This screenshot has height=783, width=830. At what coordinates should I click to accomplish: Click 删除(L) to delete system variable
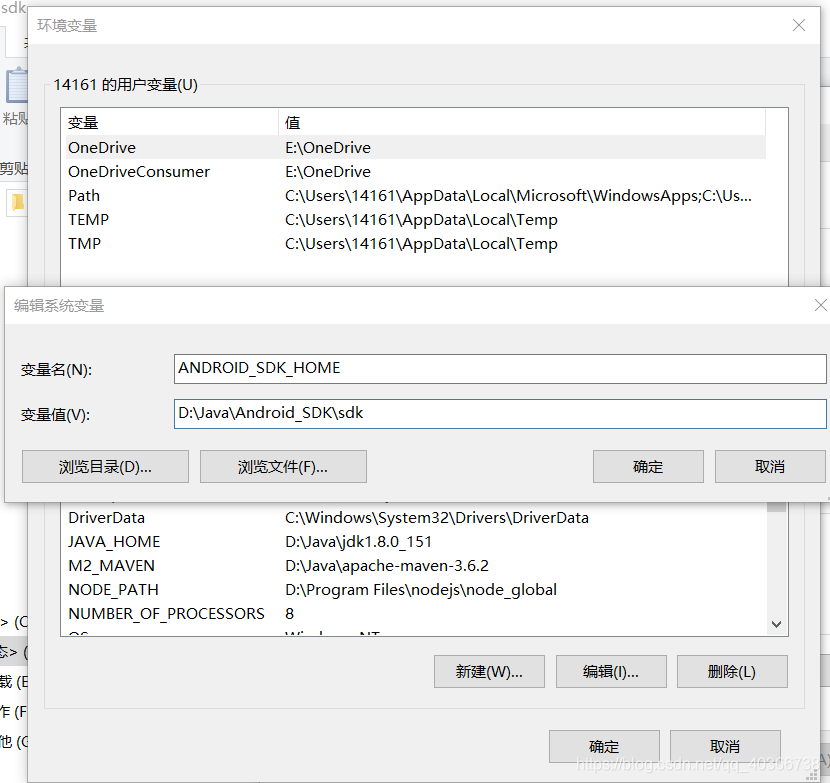pos(732,671)
